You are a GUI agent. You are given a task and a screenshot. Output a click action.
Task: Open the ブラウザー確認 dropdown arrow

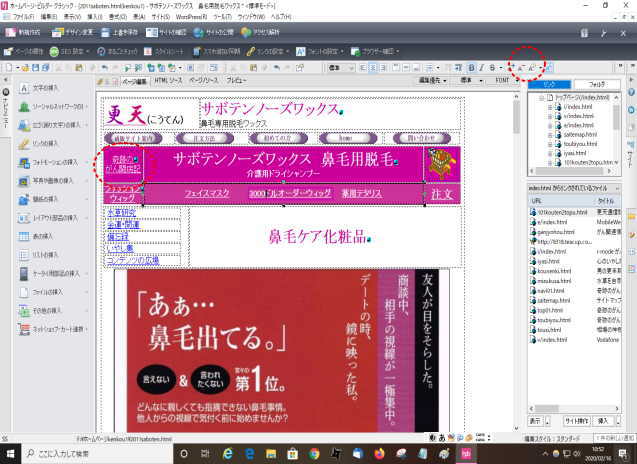click(x=397, y=52)
